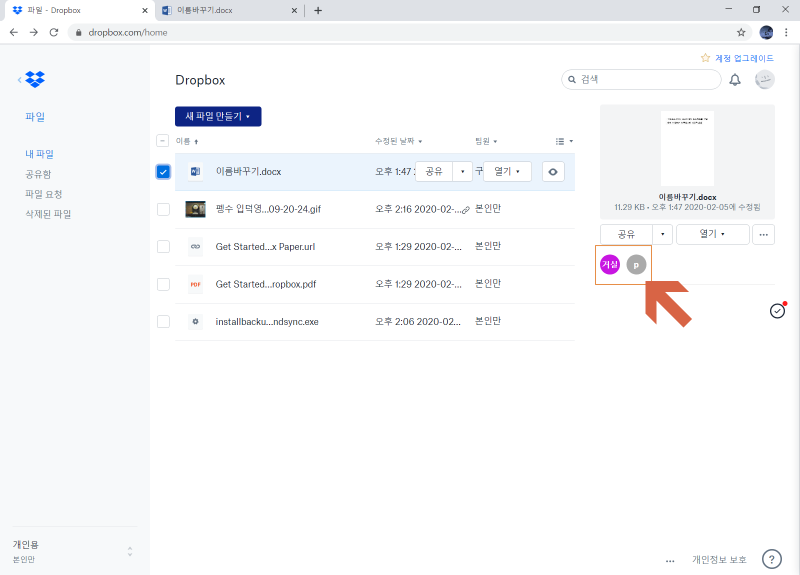The width and height of the screenshot is (800, 575).
Task: Reload the page in the browser
Action: (54, 32)
